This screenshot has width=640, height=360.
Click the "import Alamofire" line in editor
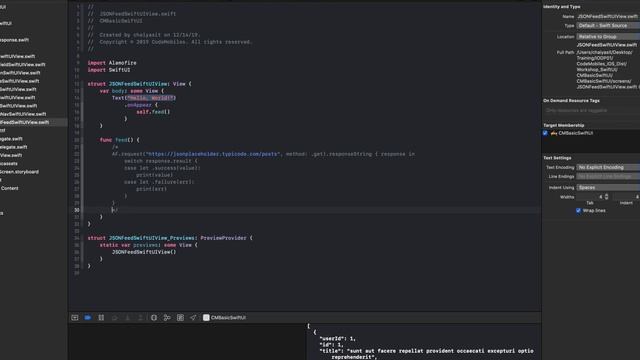coord(112,63)
